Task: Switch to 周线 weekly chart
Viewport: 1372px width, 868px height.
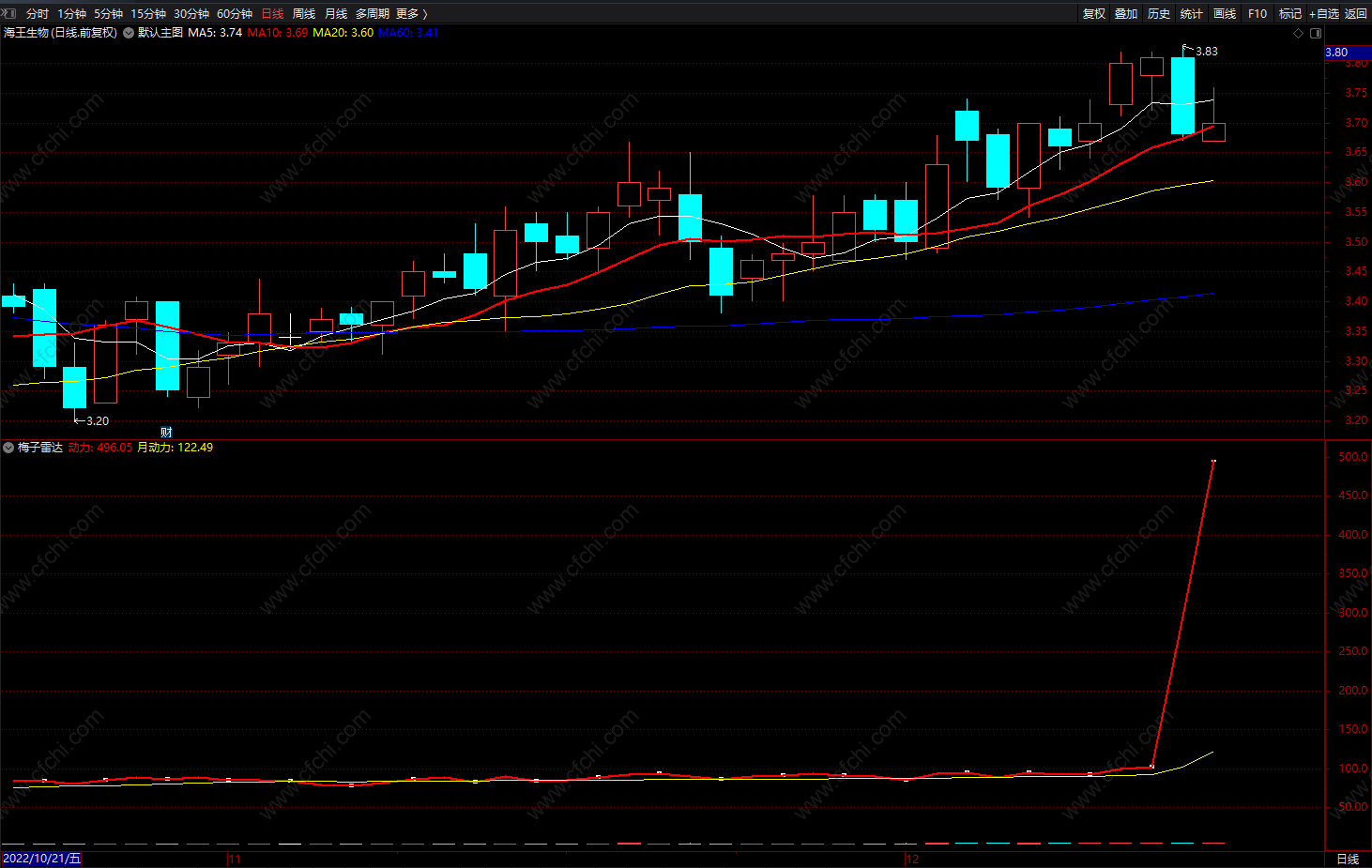Action: click(x=304, y=14)
